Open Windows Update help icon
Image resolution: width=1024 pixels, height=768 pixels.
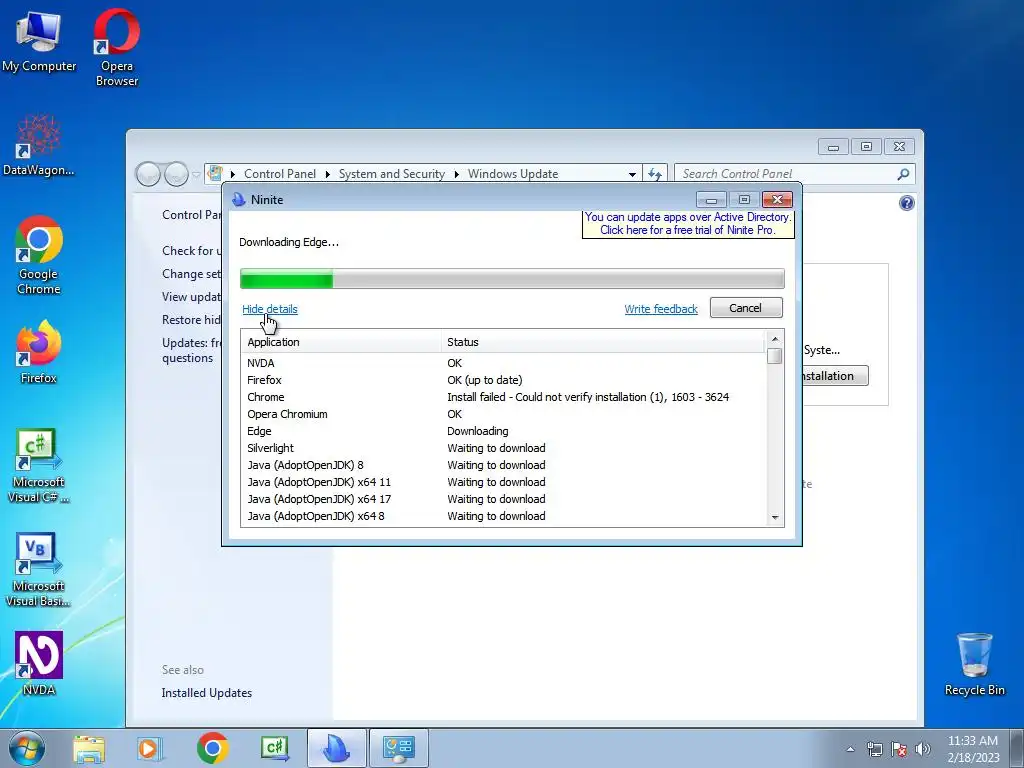(906, 203)
